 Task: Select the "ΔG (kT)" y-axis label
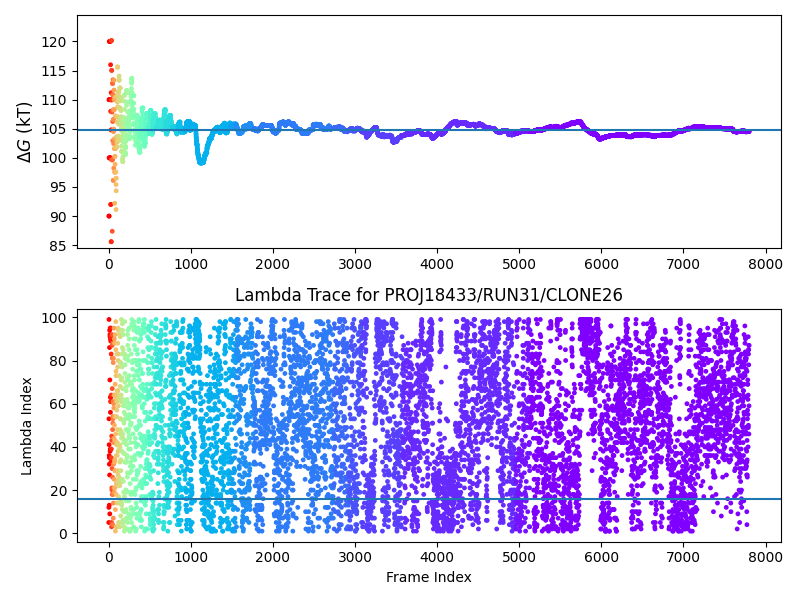pos(24,132)
